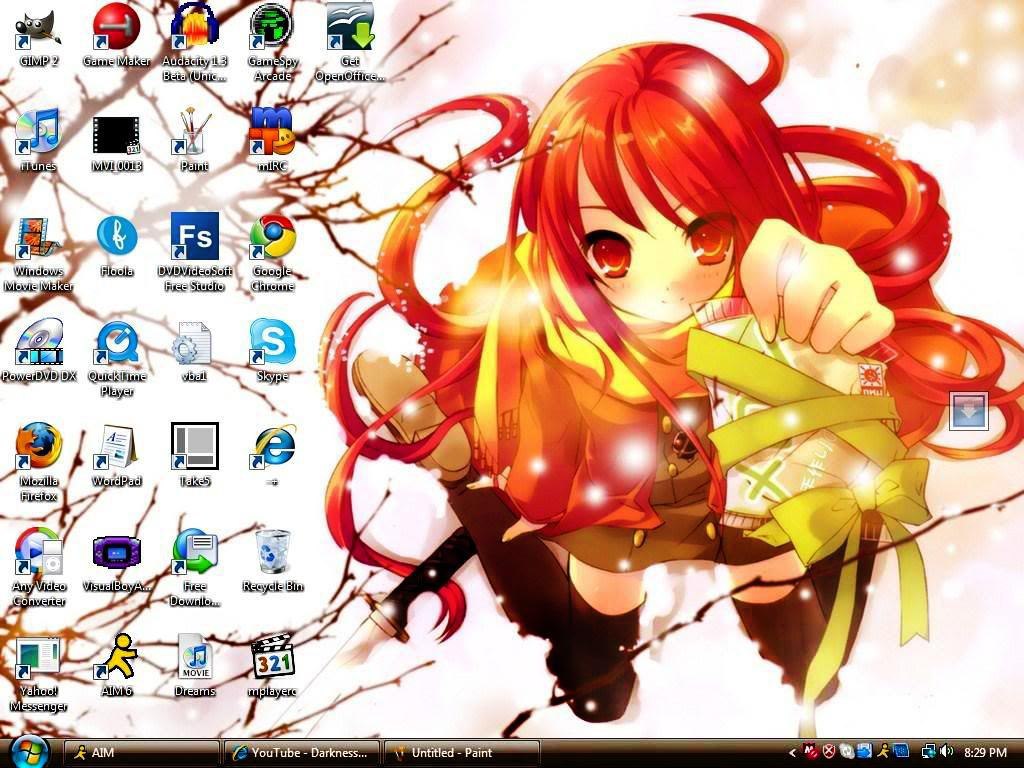Select the DVDVideoSoft Free Studio icon

195,252
